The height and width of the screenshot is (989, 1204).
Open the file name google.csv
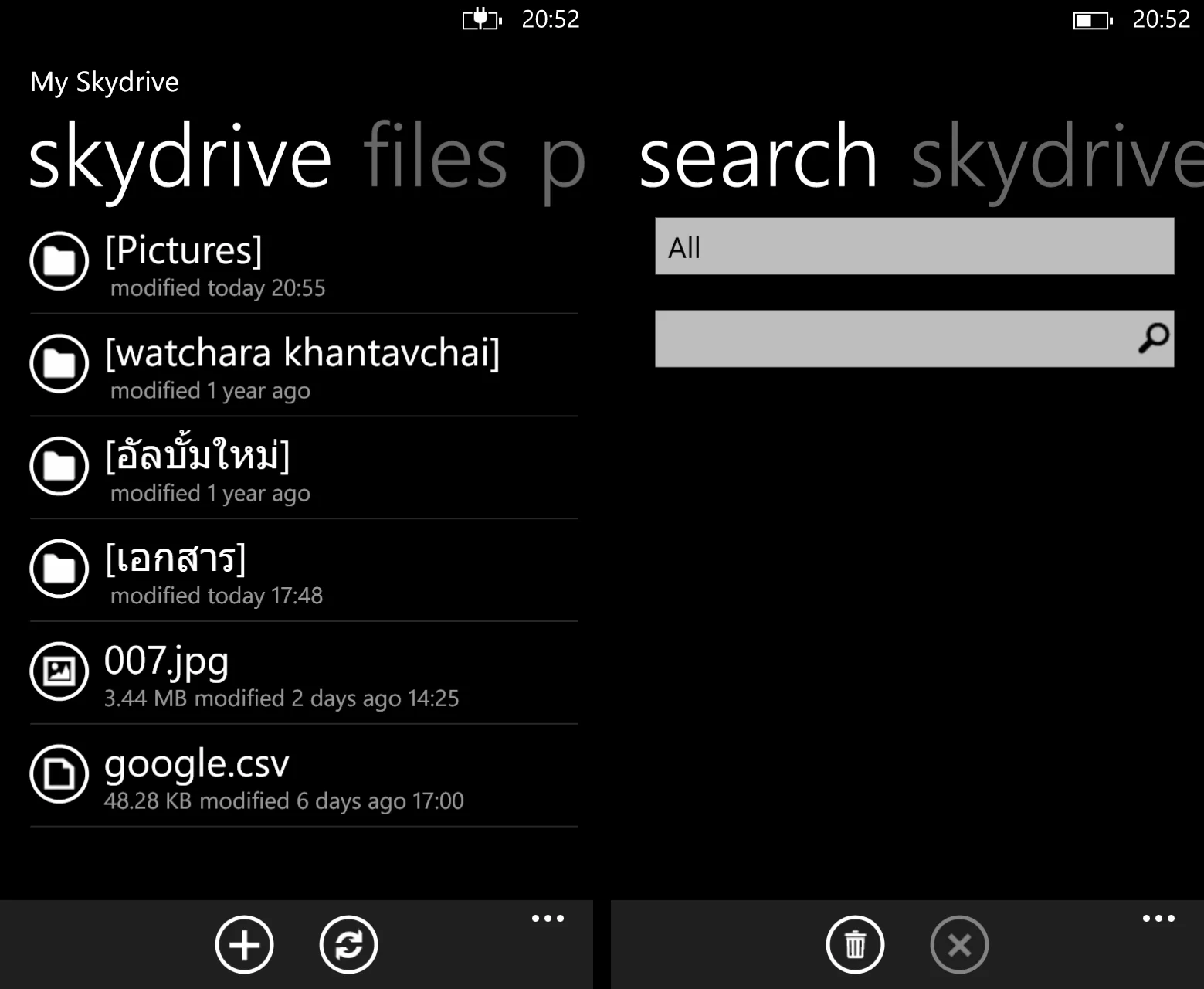click(x=197, y=766)
